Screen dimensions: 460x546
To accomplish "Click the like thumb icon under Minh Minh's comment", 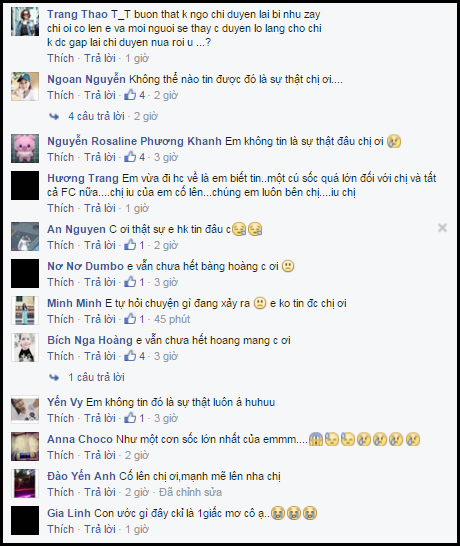I will point(130,319).
